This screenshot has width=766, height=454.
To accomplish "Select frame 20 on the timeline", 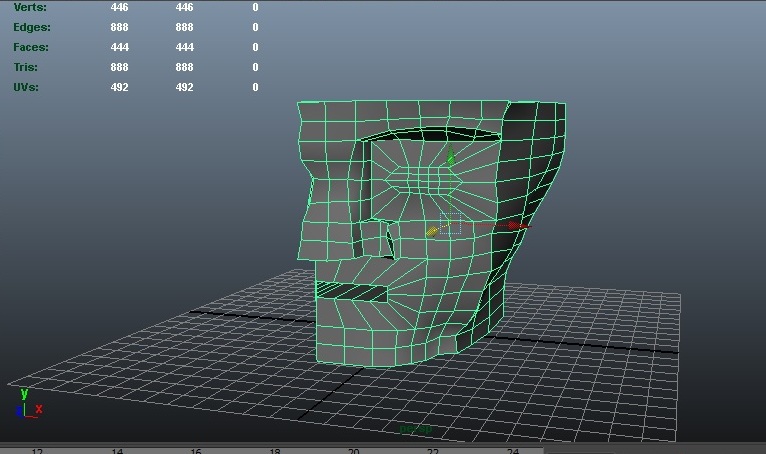I will coord(353,450).
